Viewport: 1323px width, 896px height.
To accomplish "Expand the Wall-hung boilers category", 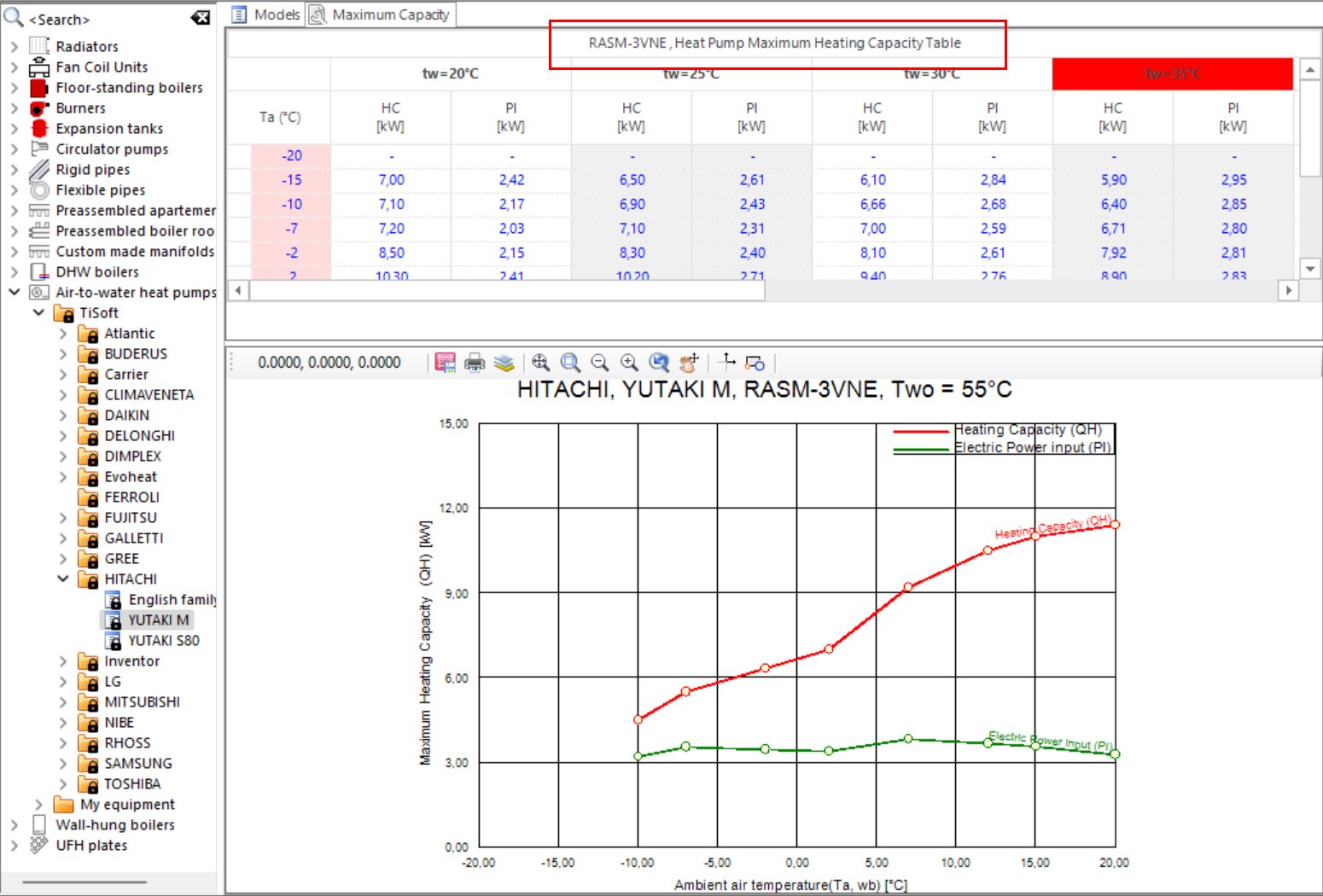I will click(14, 825).
